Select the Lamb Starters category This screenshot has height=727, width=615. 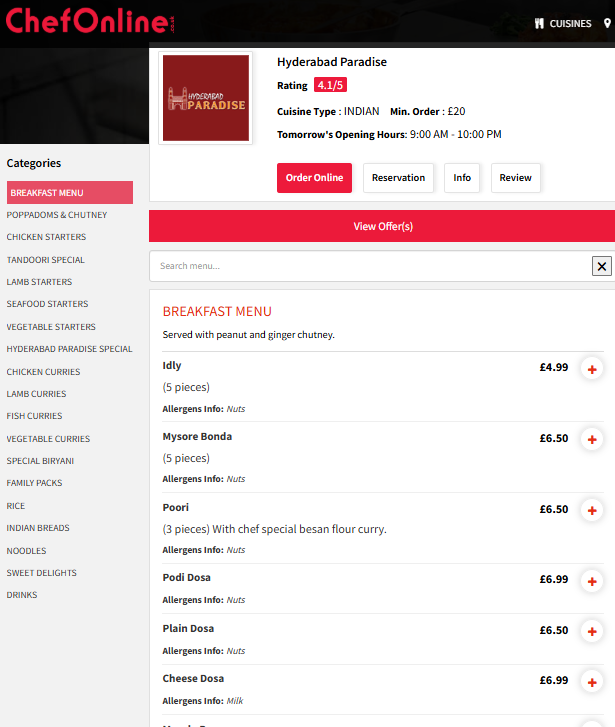pyautogui.click(x=39, y=282)
